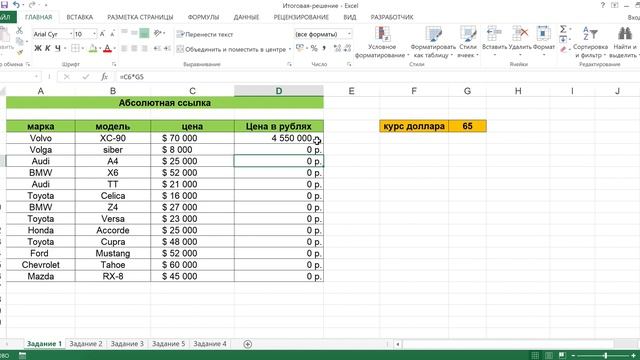Open the ГЛАВНАЯ ribbon tab

click(x=38, y=17)
